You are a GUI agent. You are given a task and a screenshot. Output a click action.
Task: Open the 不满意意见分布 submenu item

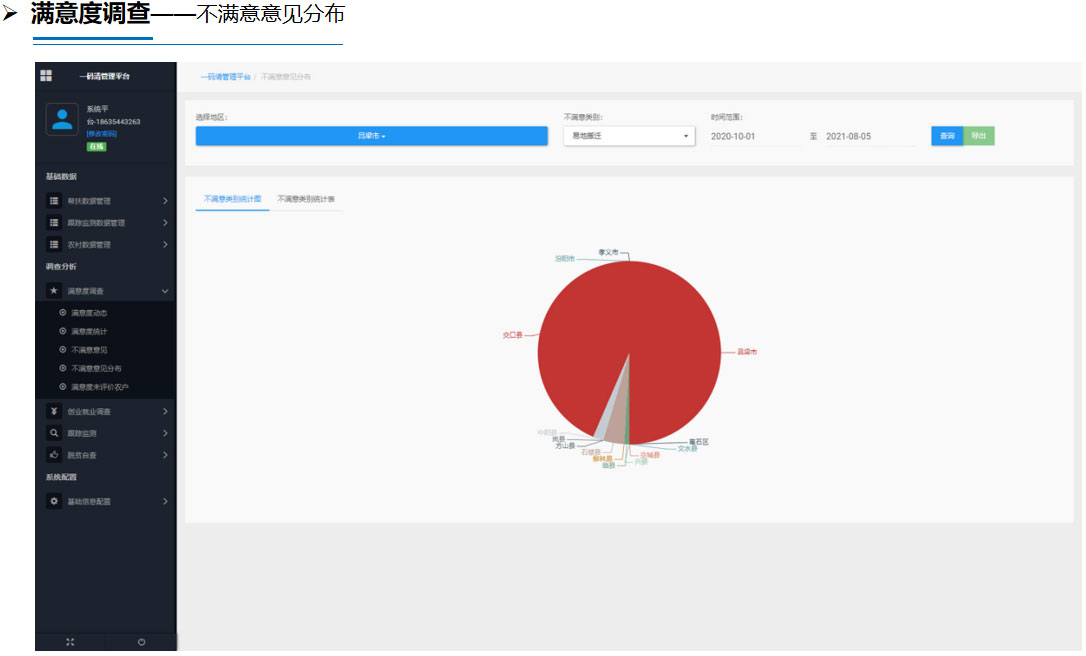[96, 369]
